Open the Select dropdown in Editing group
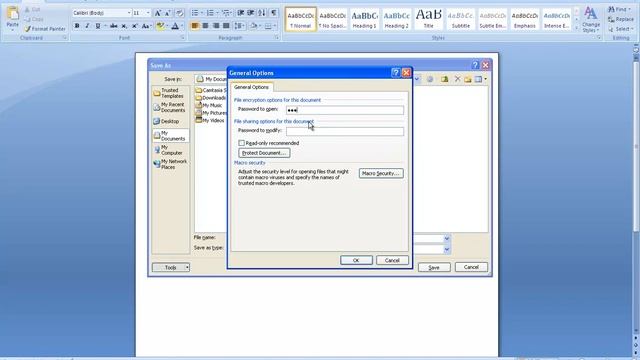640x360 pixels. click(621, 29)
